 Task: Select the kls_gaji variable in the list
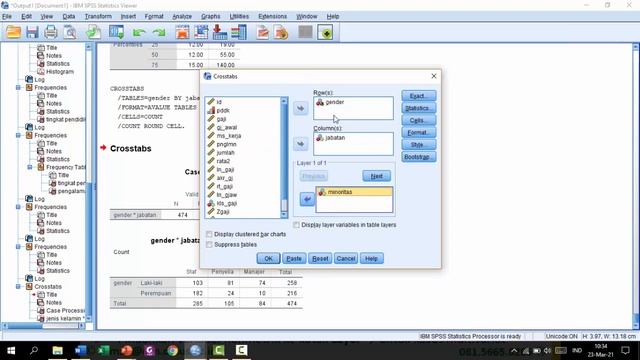[227, 203]
